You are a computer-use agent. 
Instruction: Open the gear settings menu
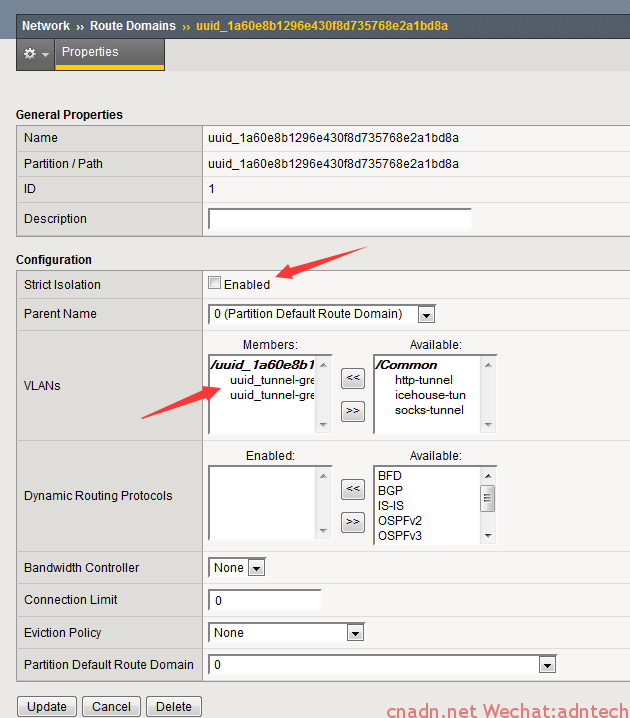pyautogui.click(x=36, y=54)
